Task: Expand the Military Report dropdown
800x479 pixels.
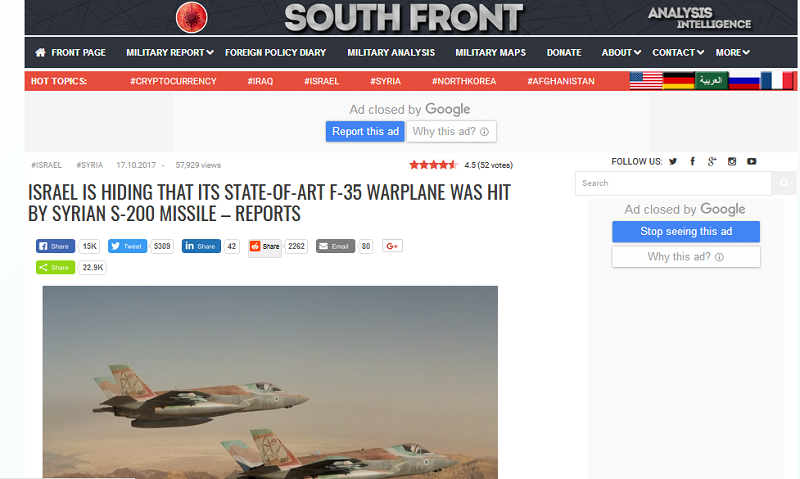Action: pyautogui.click(x=170, y=53)
